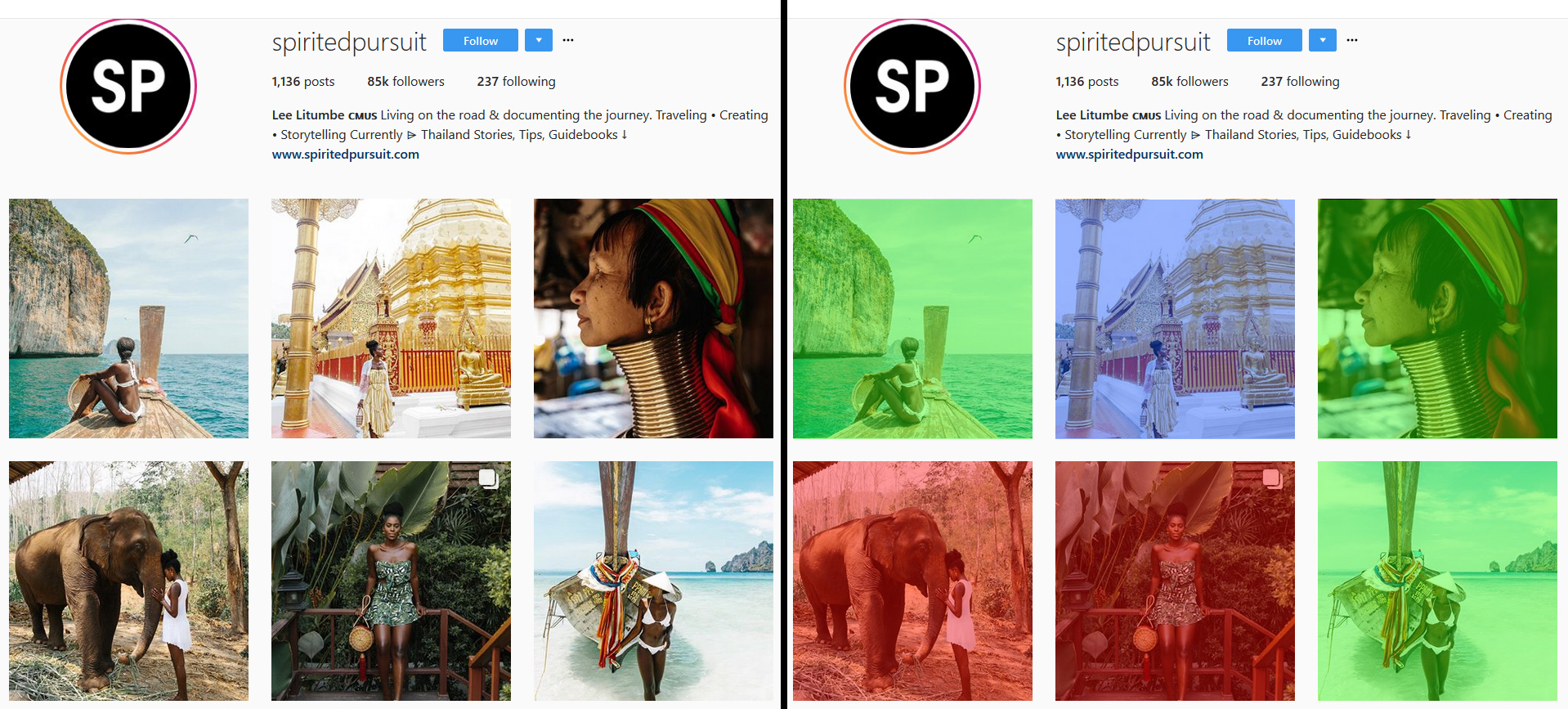Open the green-tinted beach boat photo
Image resolution: width=1568 pixels, height=709 pixels.
point(1437,581)
